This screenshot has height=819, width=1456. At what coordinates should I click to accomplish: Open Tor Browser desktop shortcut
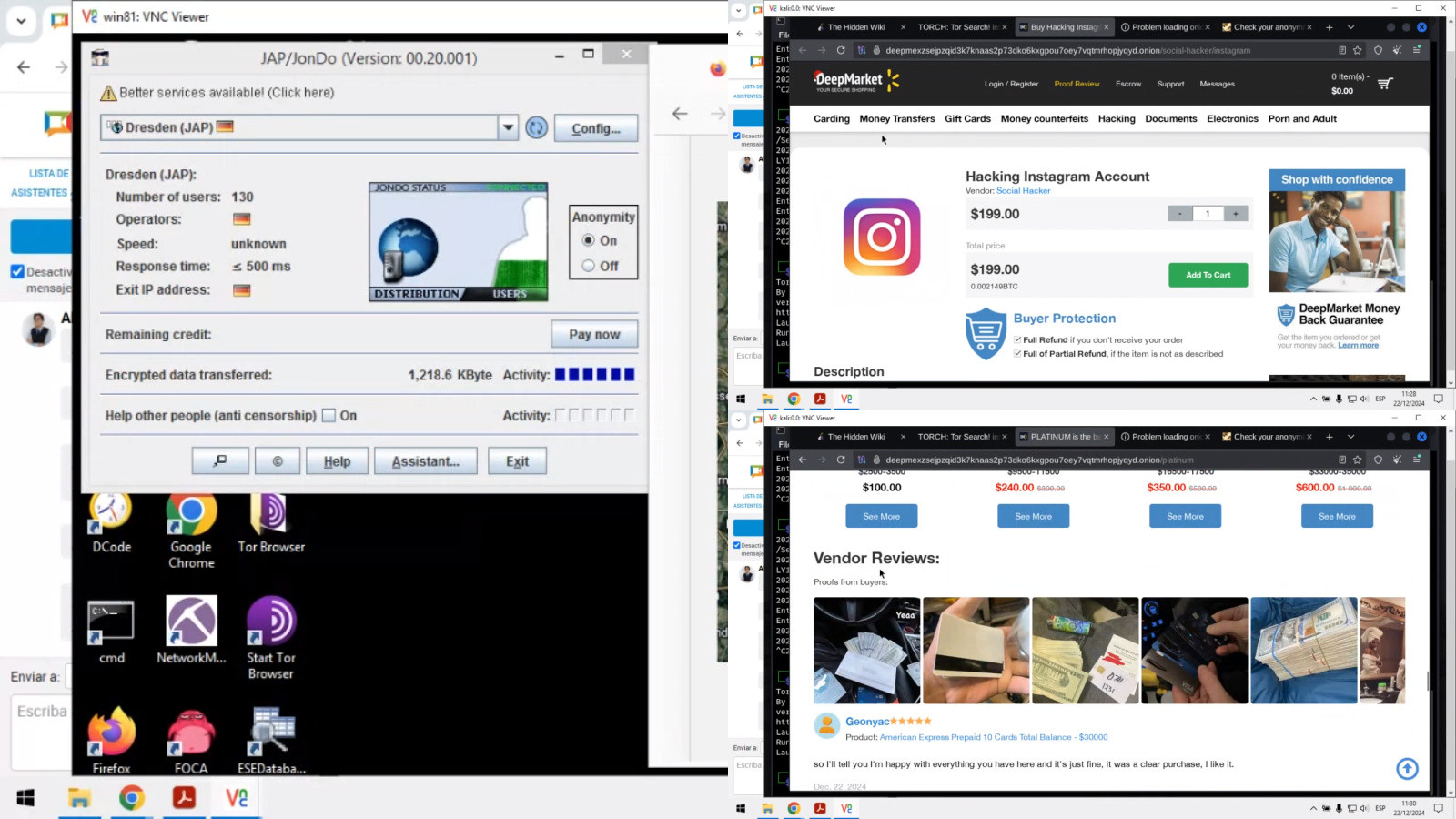point(271,524)
